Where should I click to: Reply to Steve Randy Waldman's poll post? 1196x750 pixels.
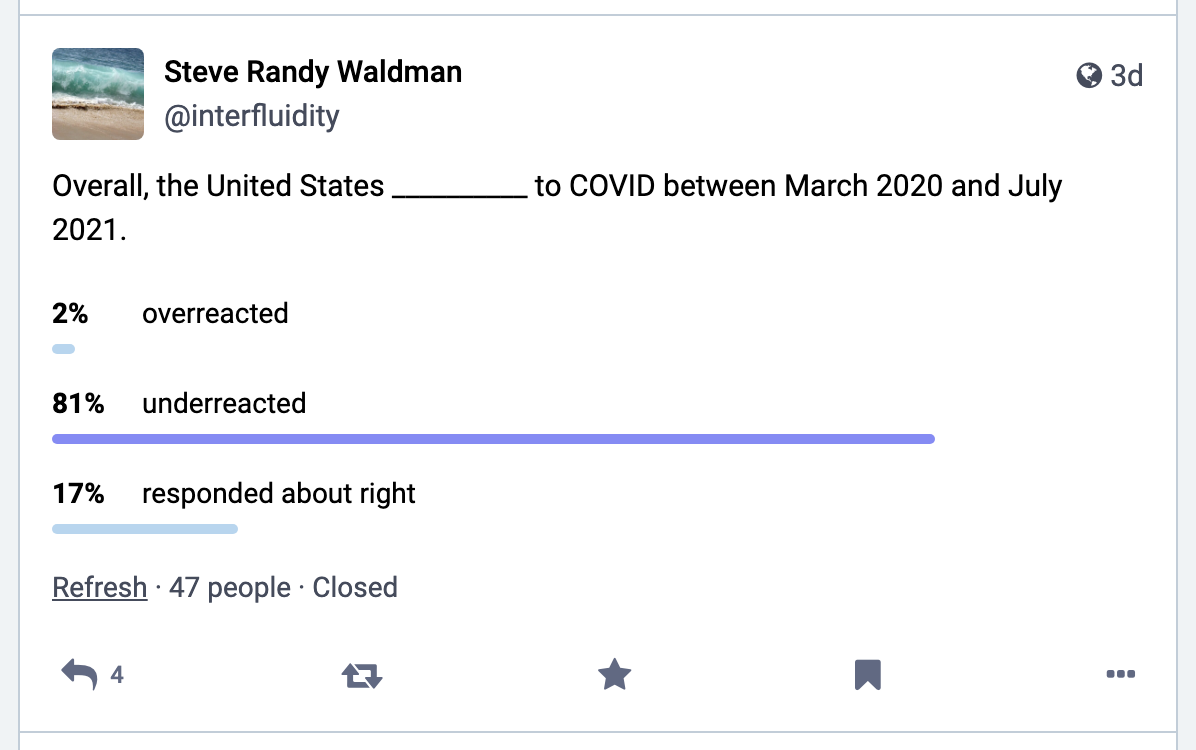[x=79, y=674]
